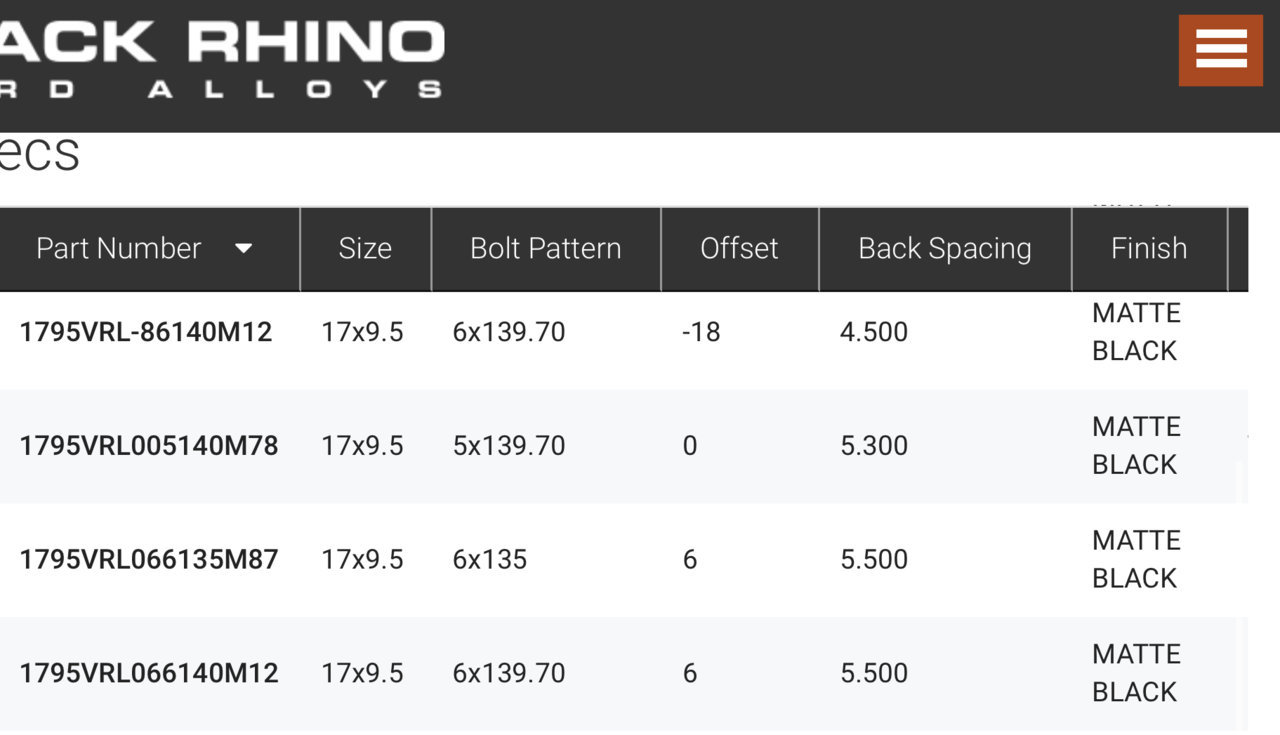
Task: Click the Black Rhino Hard Alloys logo
Action: (x=221, y=58)
